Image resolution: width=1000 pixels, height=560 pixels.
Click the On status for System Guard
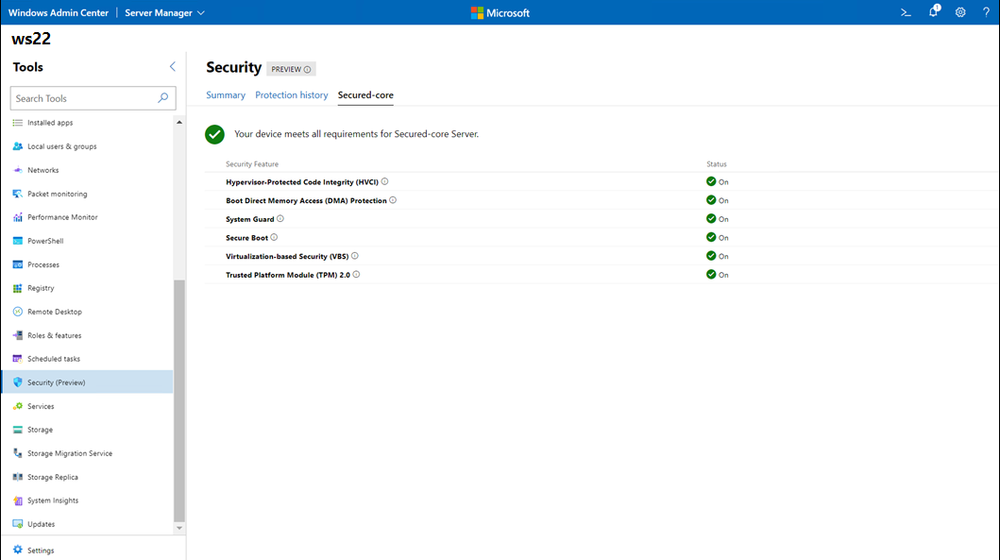click(717, 219)
